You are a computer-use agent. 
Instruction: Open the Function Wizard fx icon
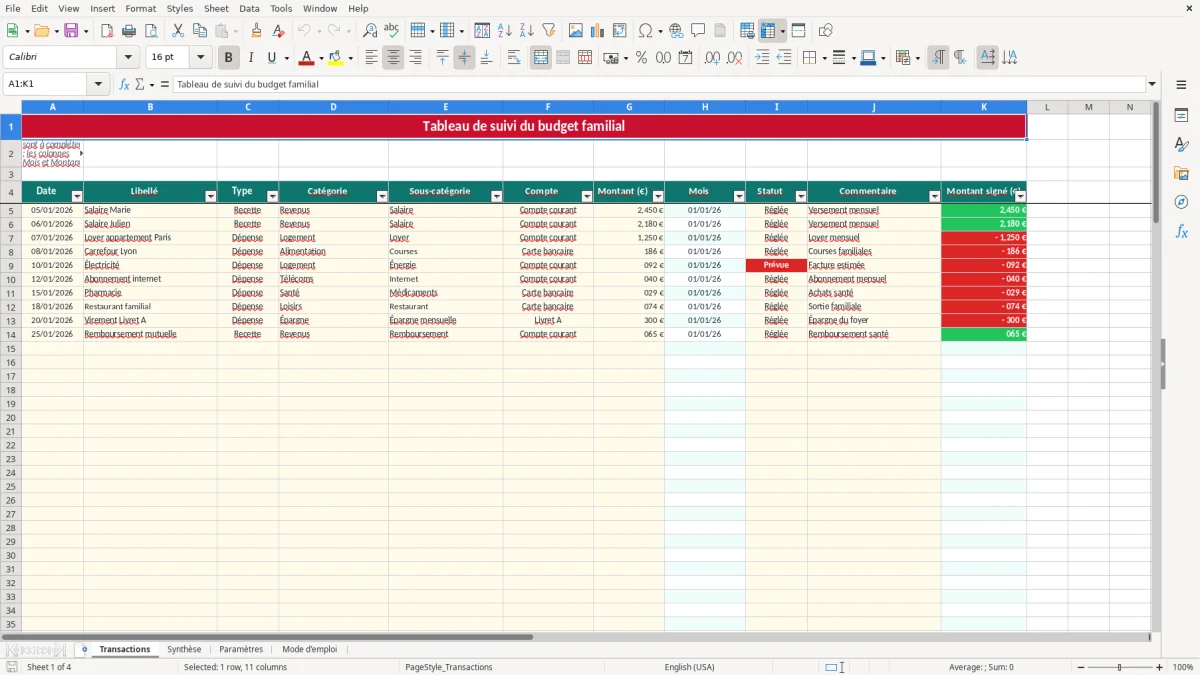[x=124, y=85]
